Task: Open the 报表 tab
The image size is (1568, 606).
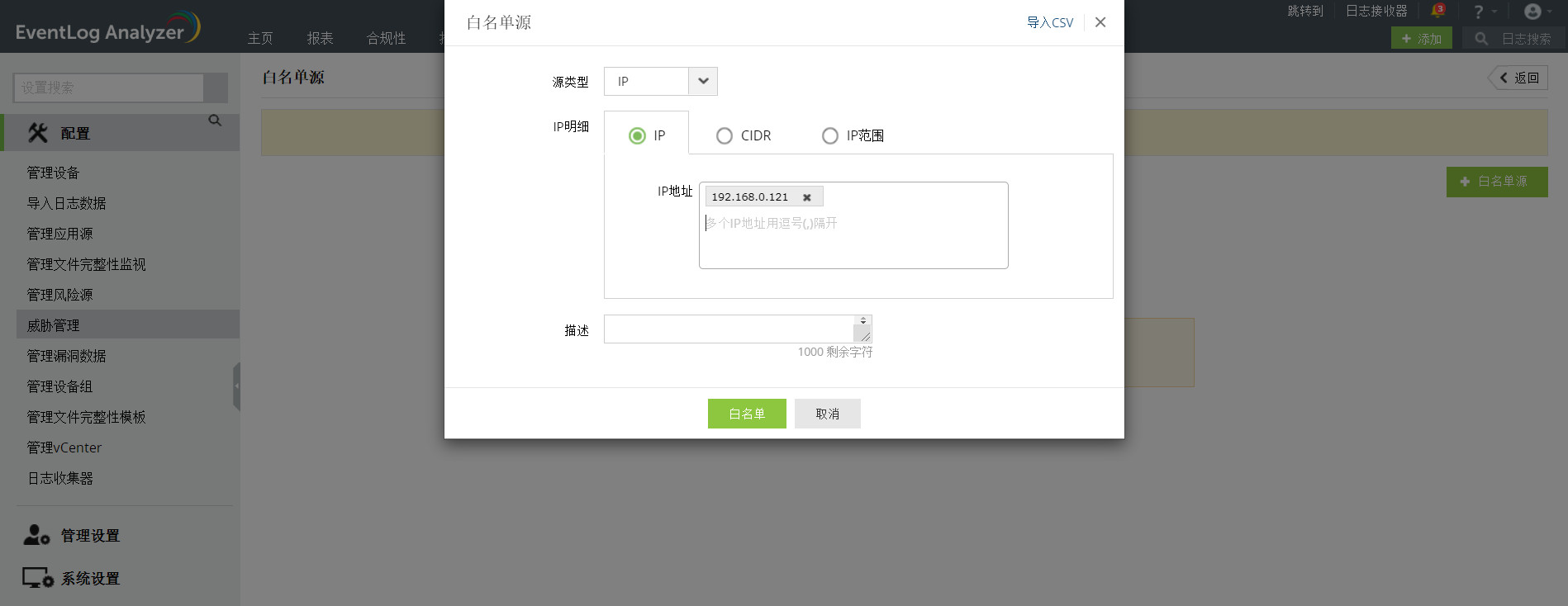Action: tap(321, 38)
